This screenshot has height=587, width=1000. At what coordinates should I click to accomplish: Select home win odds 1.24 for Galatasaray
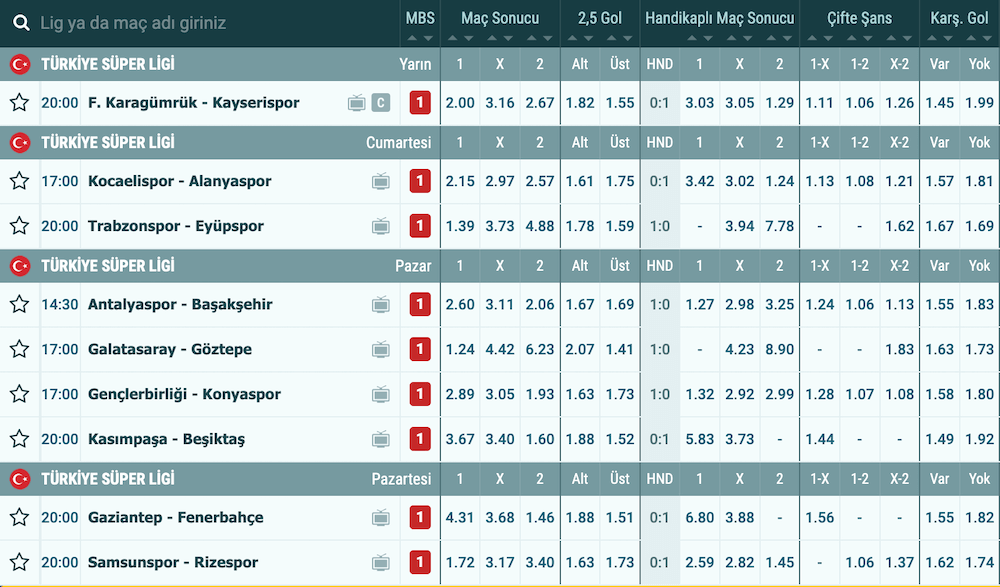coord(460,349)
